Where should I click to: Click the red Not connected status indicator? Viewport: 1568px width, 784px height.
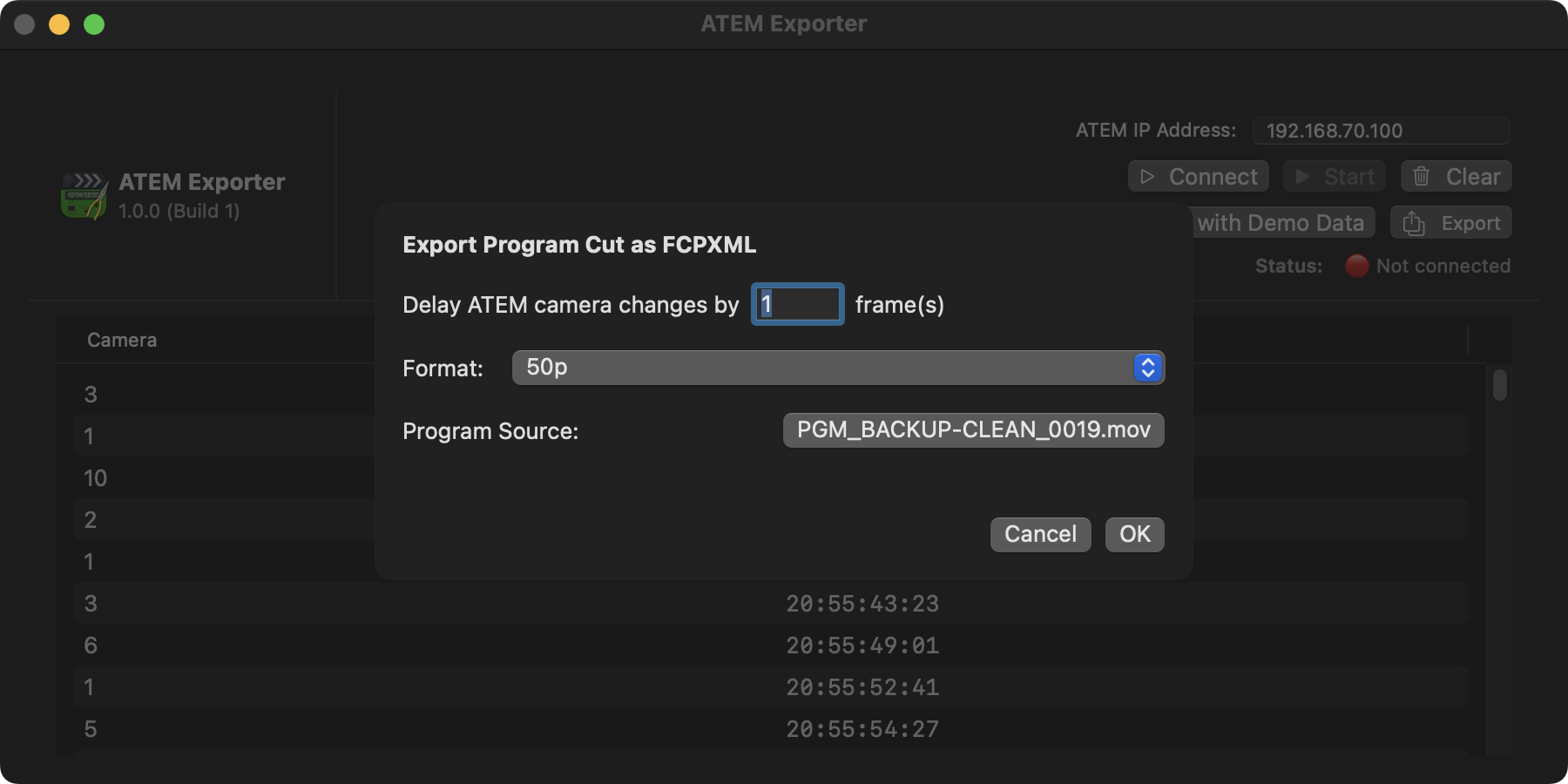[x=1356, y=266]
